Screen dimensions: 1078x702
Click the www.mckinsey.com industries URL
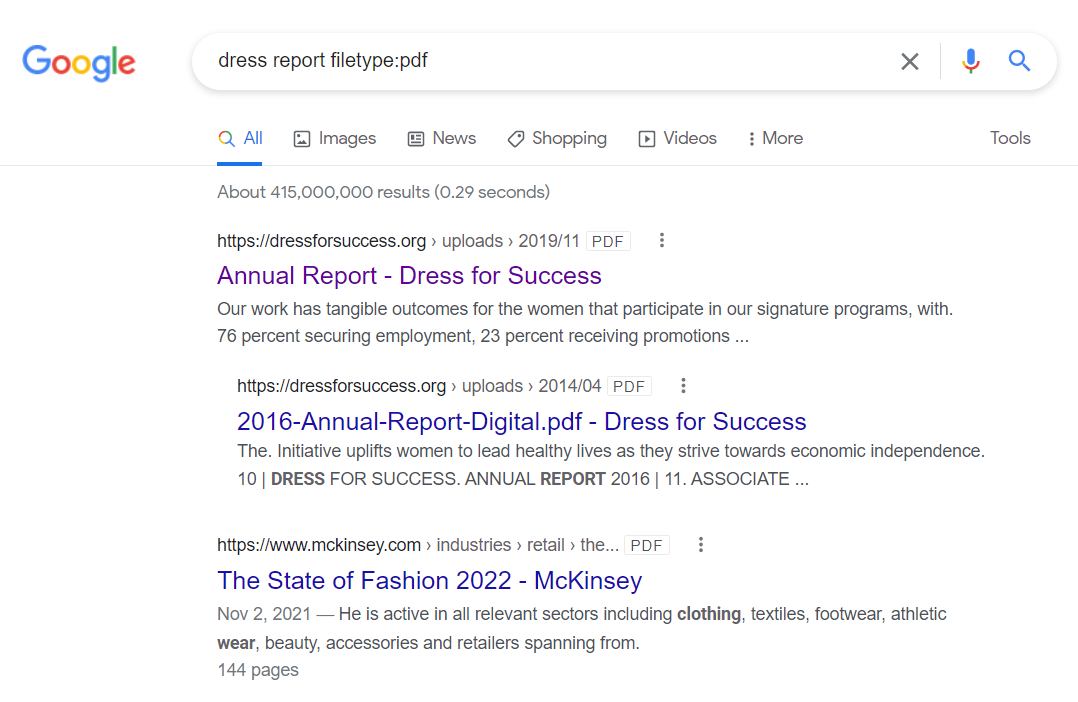tap(418, 545)
